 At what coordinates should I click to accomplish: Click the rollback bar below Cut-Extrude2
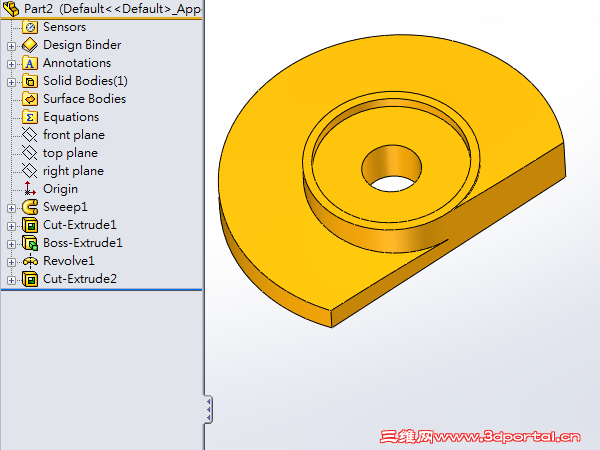coord(101,290)
